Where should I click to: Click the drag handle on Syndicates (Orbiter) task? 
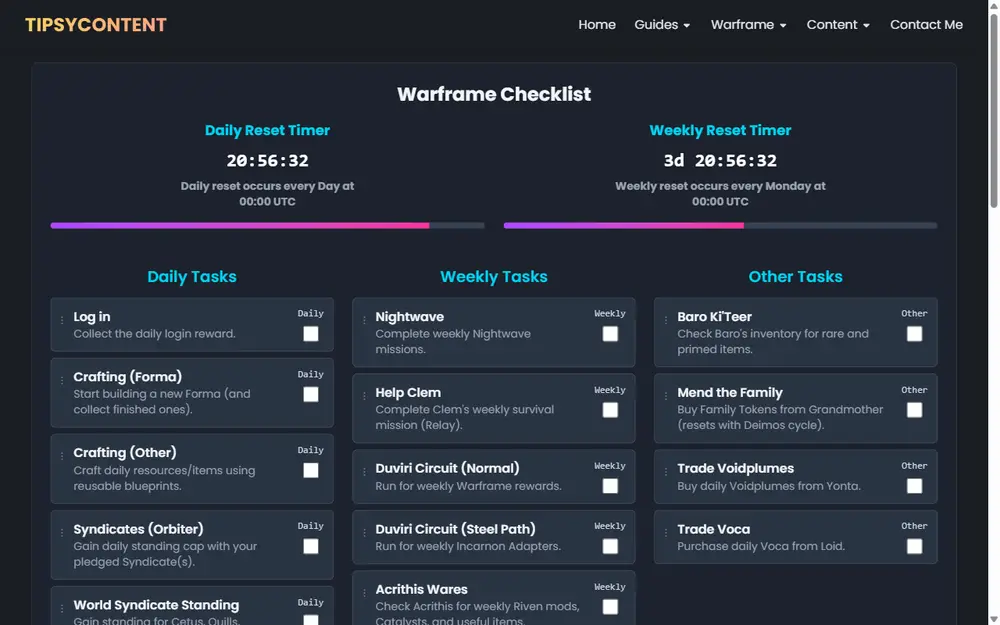tap(62, 533)
